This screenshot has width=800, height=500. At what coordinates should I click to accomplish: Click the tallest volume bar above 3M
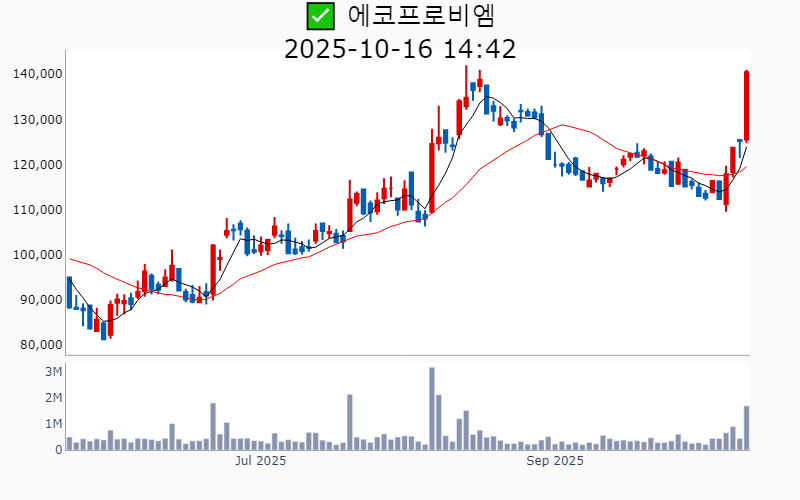click(x=432, y=408)
